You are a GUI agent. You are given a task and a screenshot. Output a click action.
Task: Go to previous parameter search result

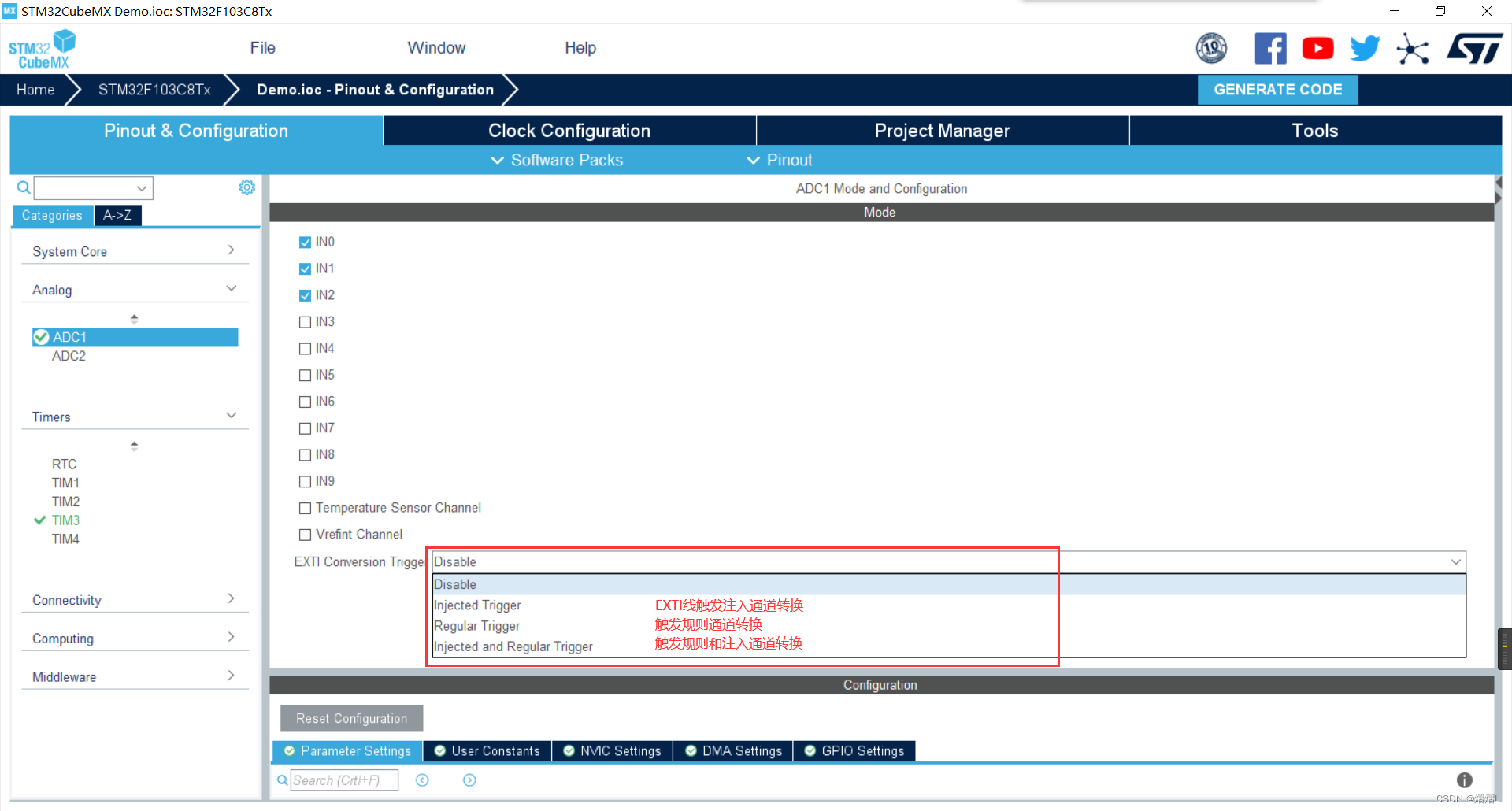tap(422, 780)
